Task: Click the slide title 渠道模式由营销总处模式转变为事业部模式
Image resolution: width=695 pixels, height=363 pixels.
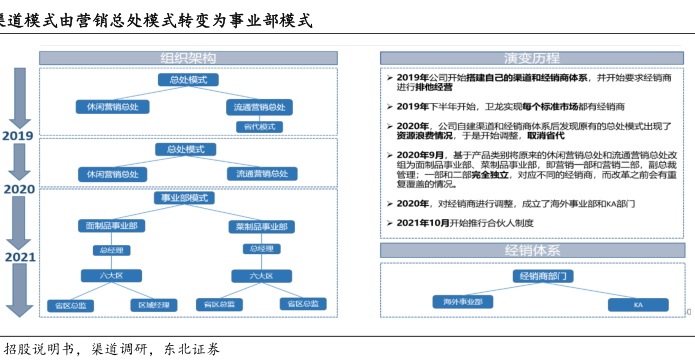Action: coord(155,20)
